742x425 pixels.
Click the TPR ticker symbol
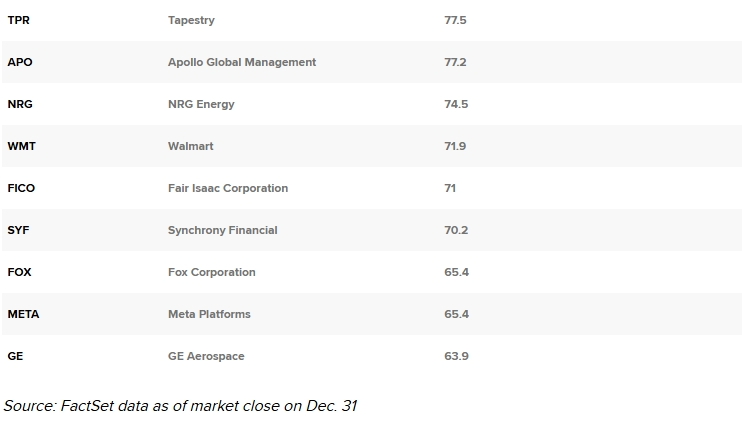tap(18, 20)
